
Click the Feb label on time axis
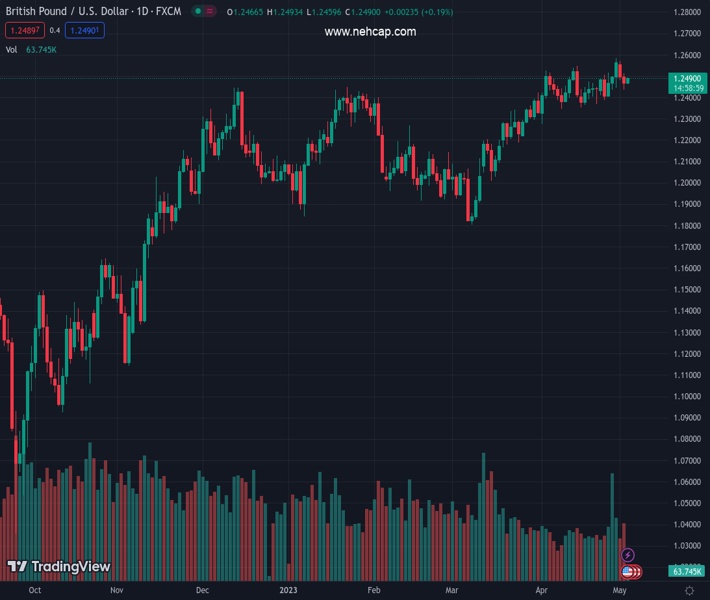pyautogui.click(x=374, y=591)
